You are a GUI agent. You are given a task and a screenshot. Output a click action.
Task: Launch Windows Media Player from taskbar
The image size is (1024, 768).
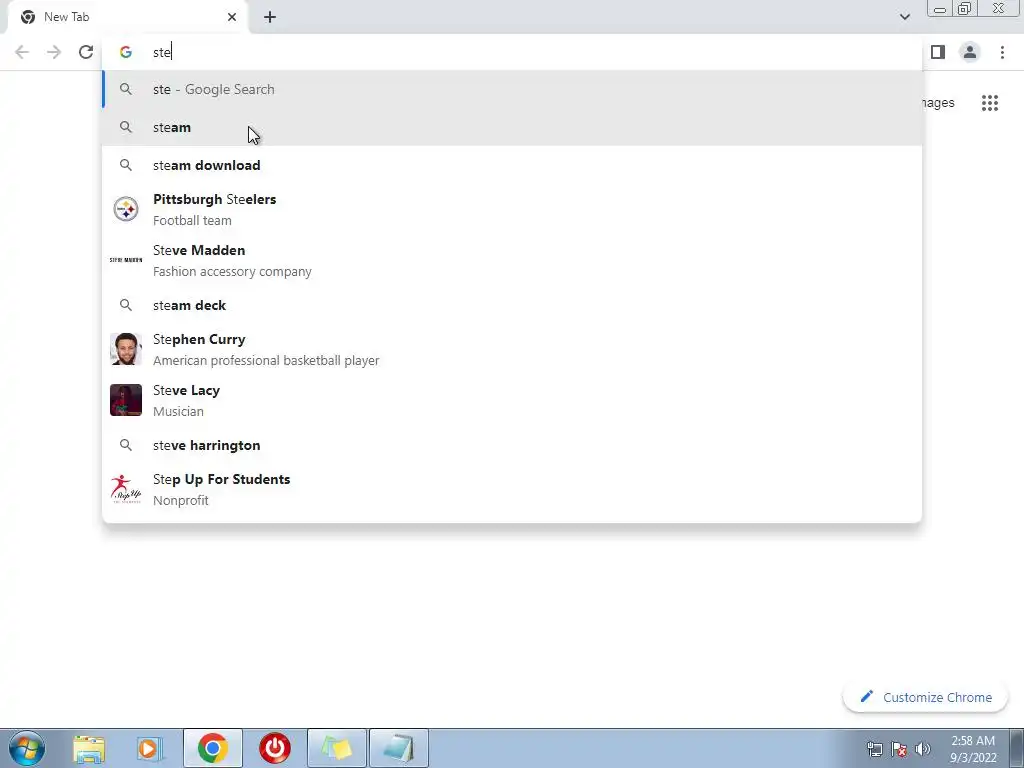coord(150,748)
